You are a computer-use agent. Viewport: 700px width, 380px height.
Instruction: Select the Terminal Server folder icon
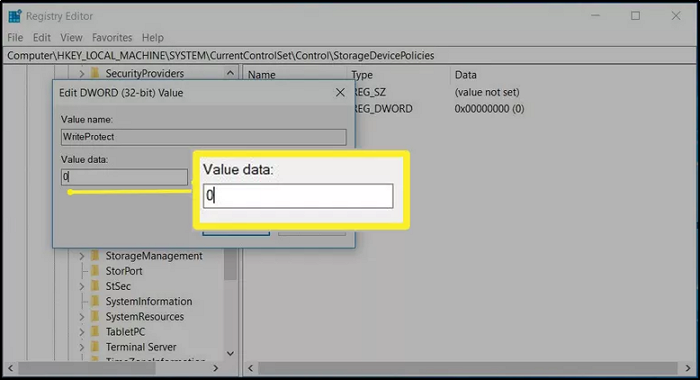point(95,347)
